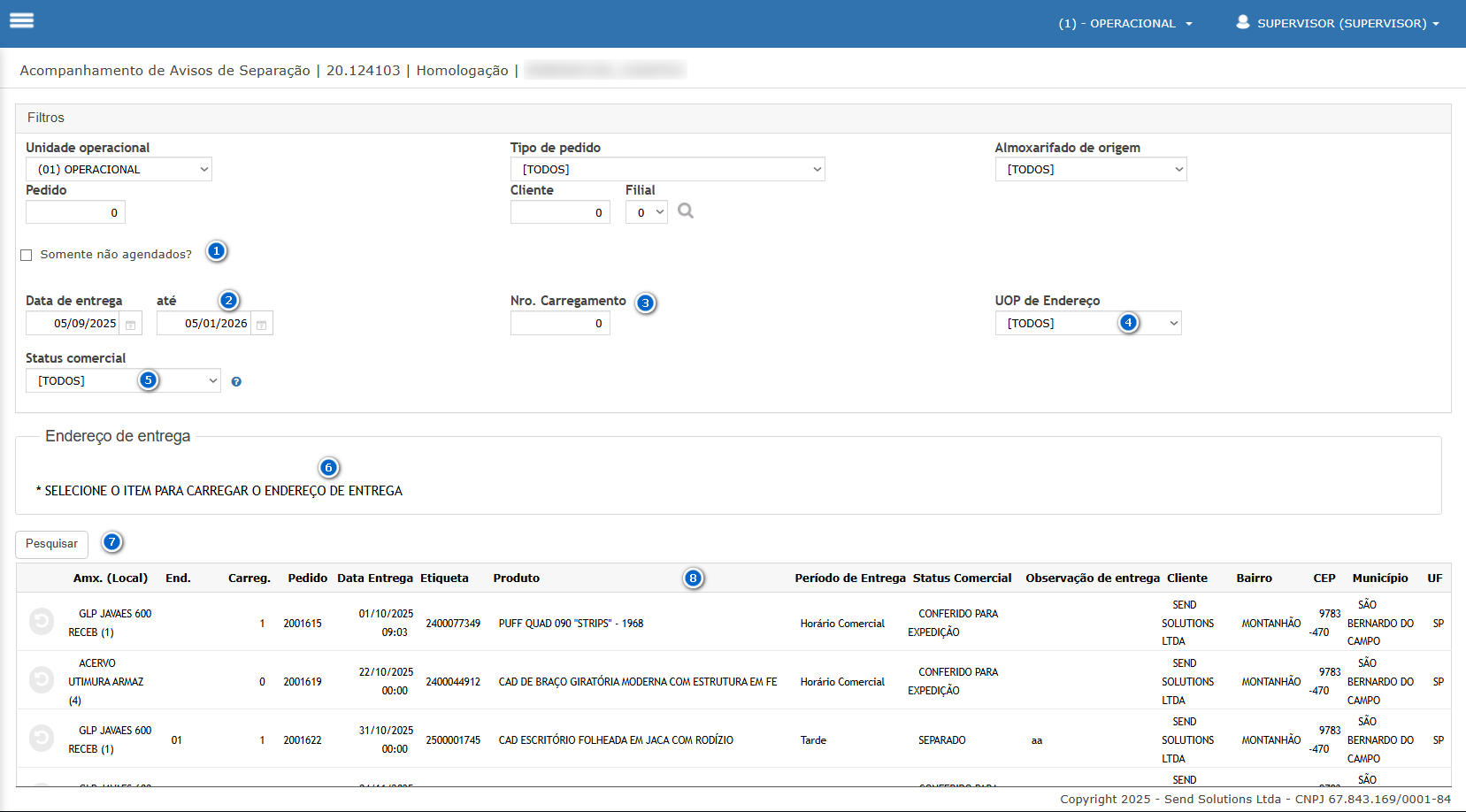The height and width of the screenshot is (812, 1466).
Task: Click the client search magnifier icon
Action: tap(685, 211)
